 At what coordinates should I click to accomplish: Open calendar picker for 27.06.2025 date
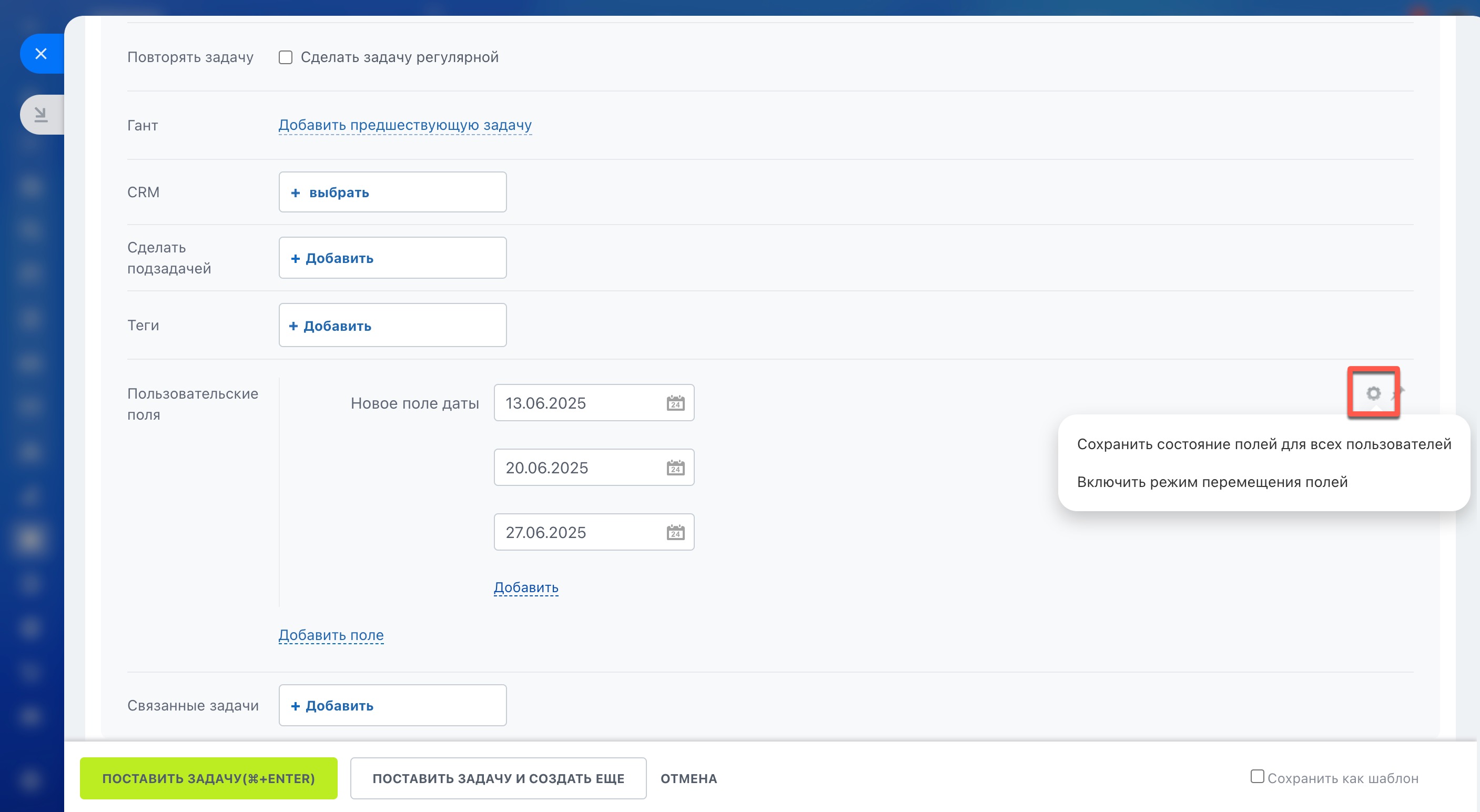pos(675,532)
